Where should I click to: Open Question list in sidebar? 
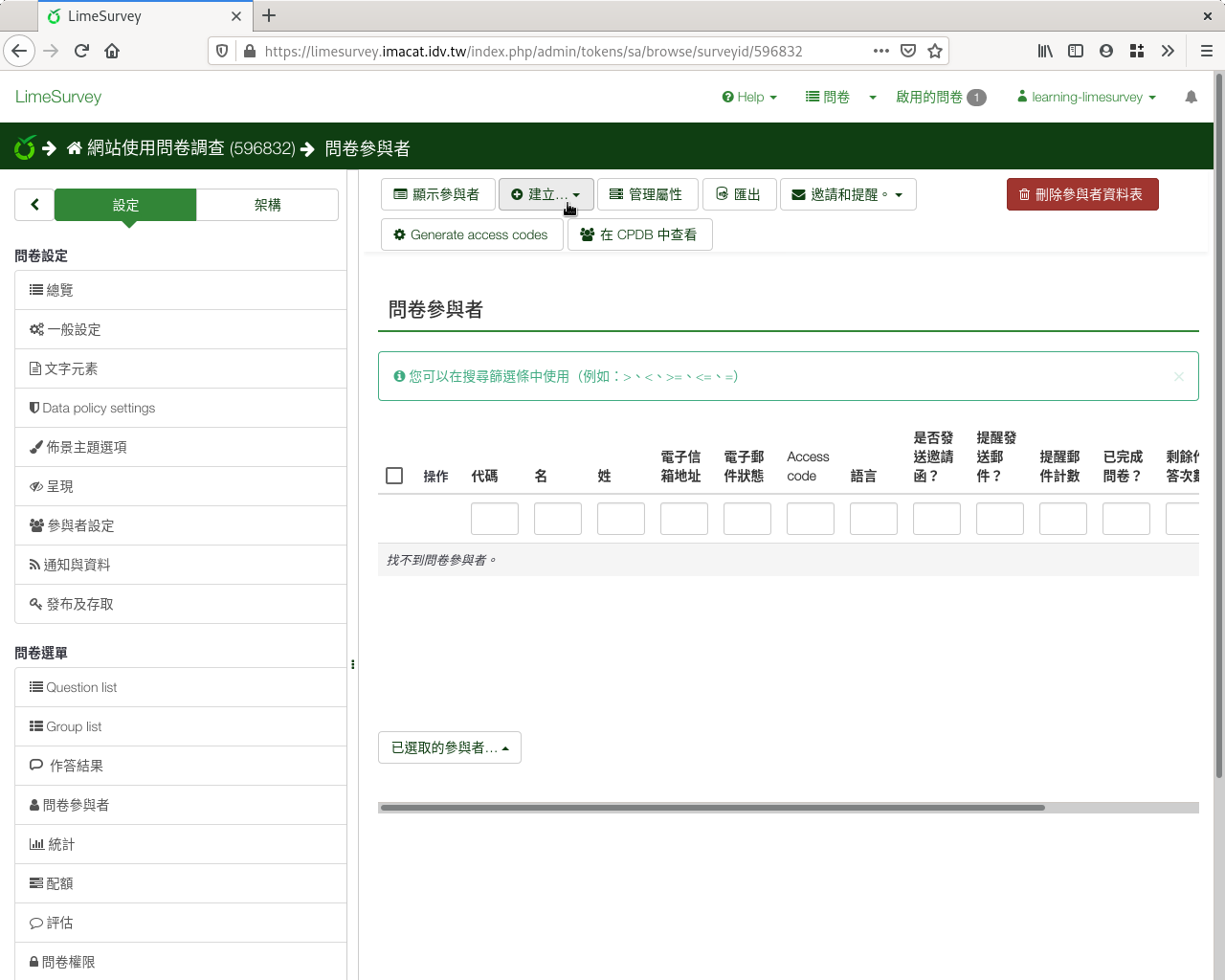[x=181, y=687]
